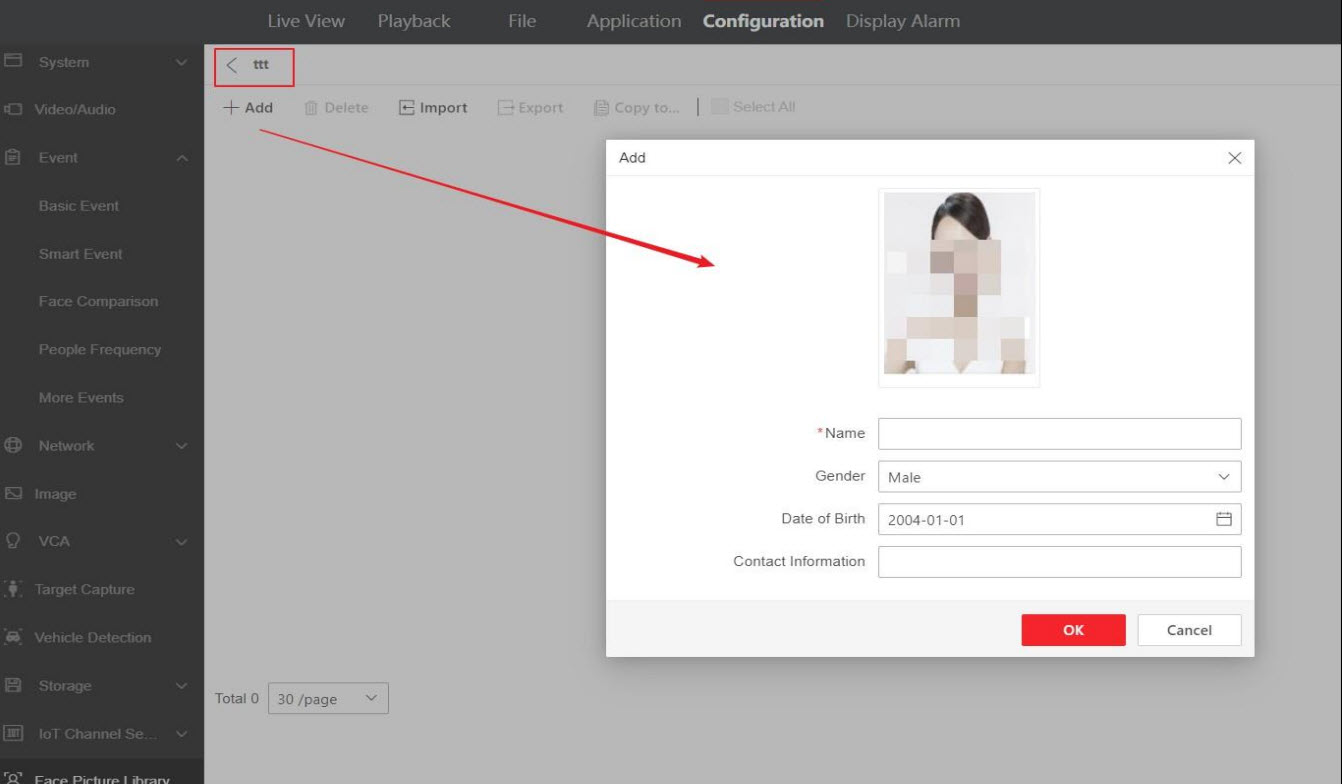Open Target Capture in sidebar

(x=85, y=589)
